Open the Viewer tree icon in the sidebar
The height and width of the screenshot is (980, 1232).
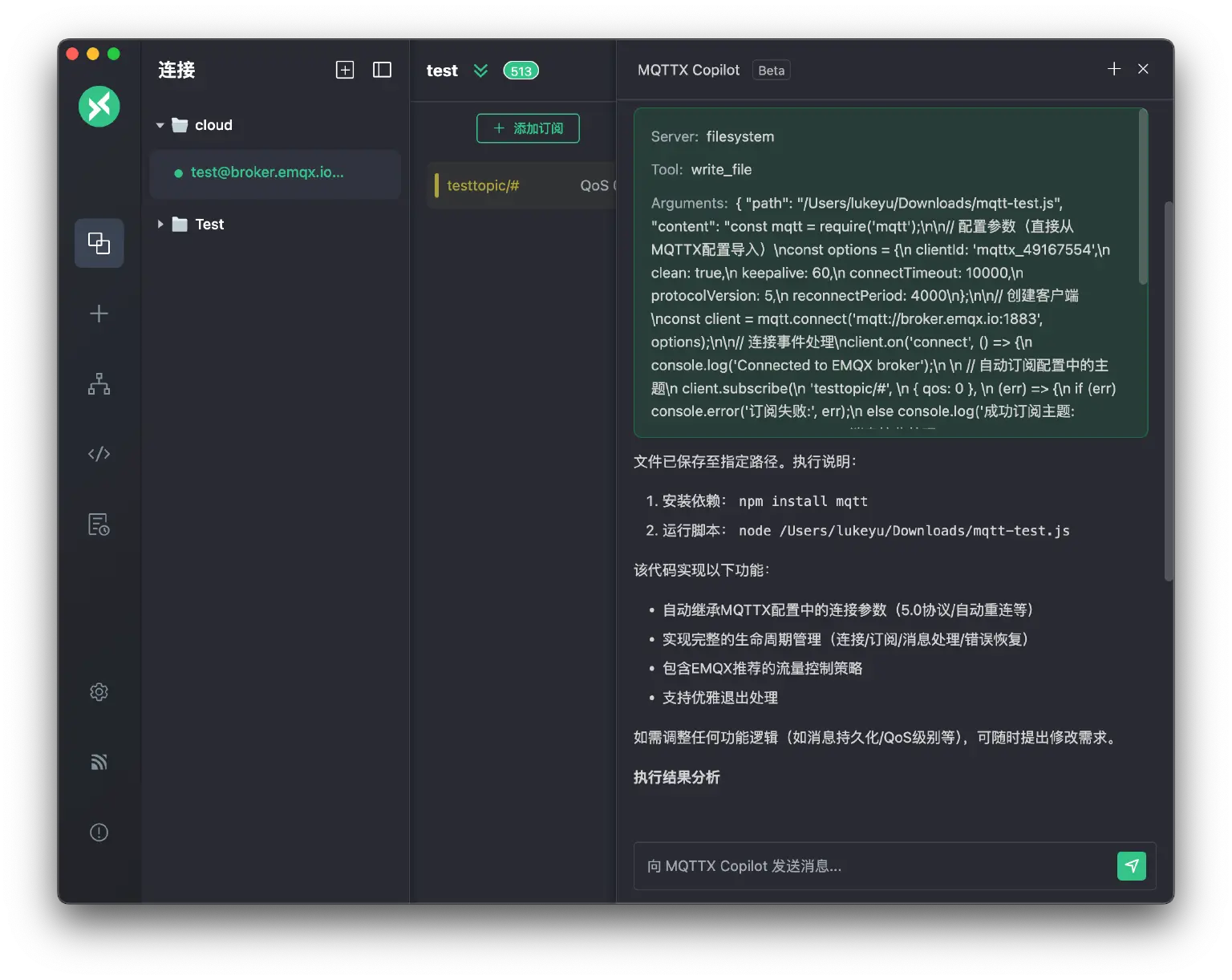point(99,384)
